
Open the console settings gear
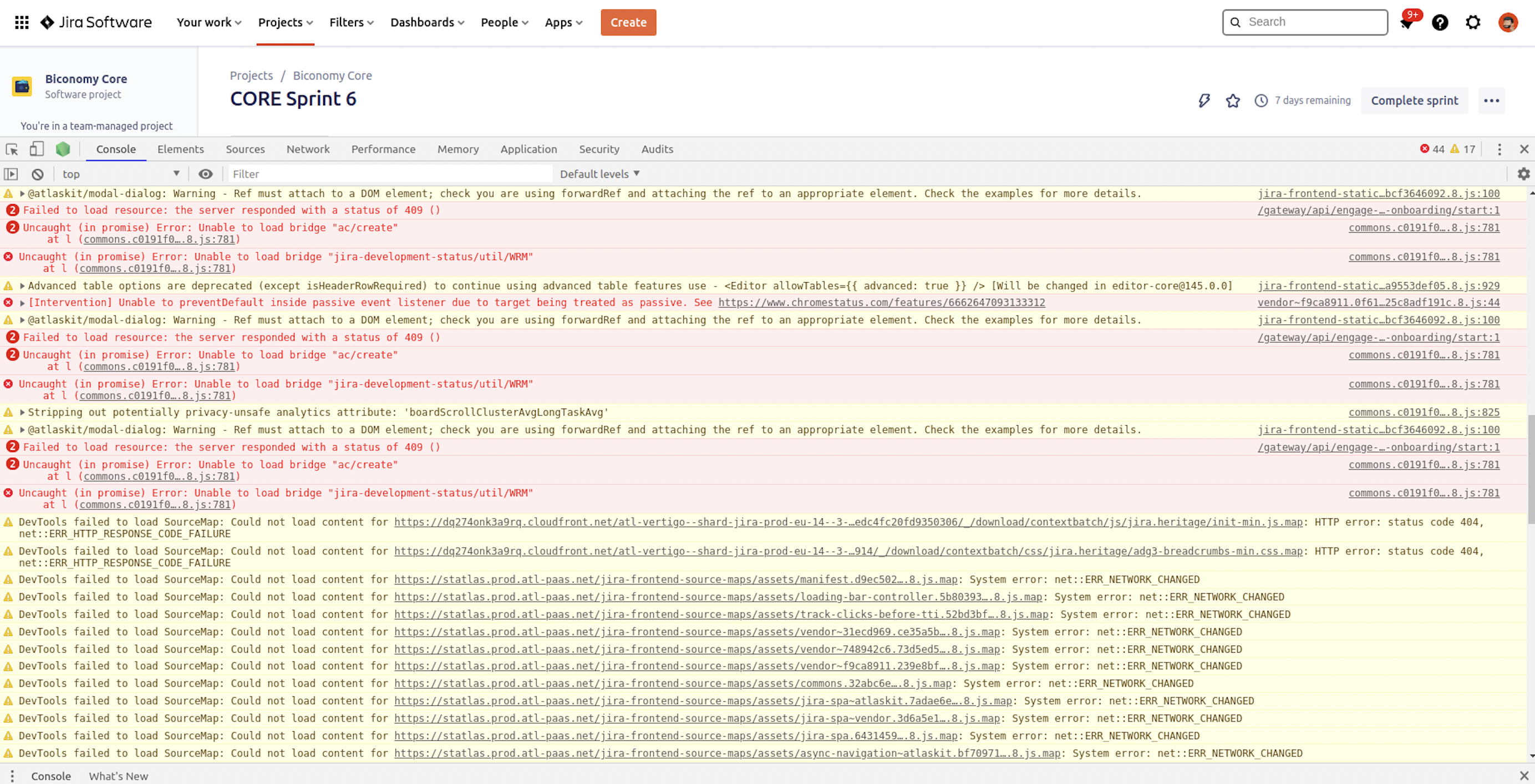pos(1524,174)
